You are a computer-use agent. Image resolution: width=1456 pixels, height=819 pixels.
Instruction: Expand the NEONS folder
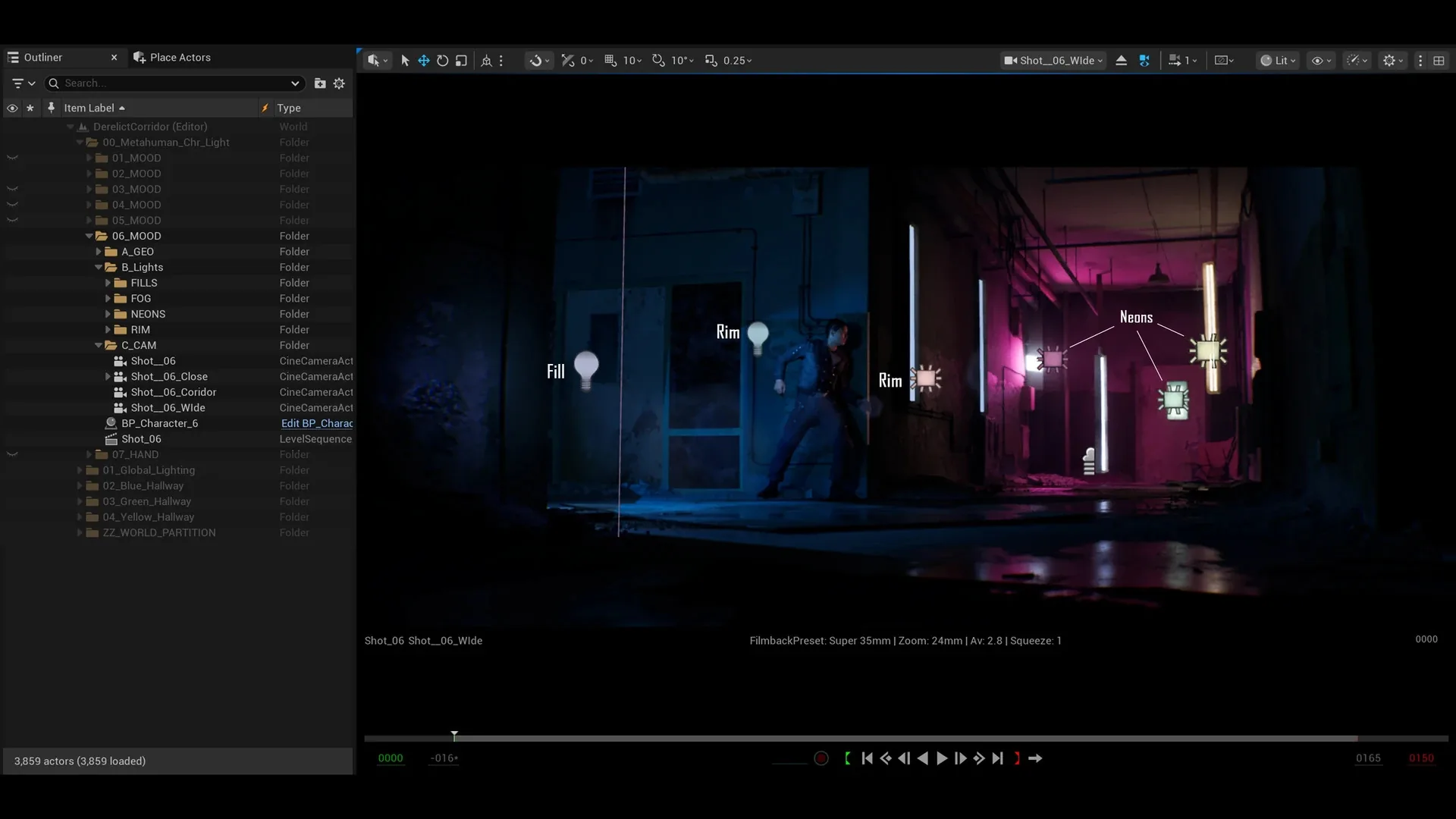108,314
